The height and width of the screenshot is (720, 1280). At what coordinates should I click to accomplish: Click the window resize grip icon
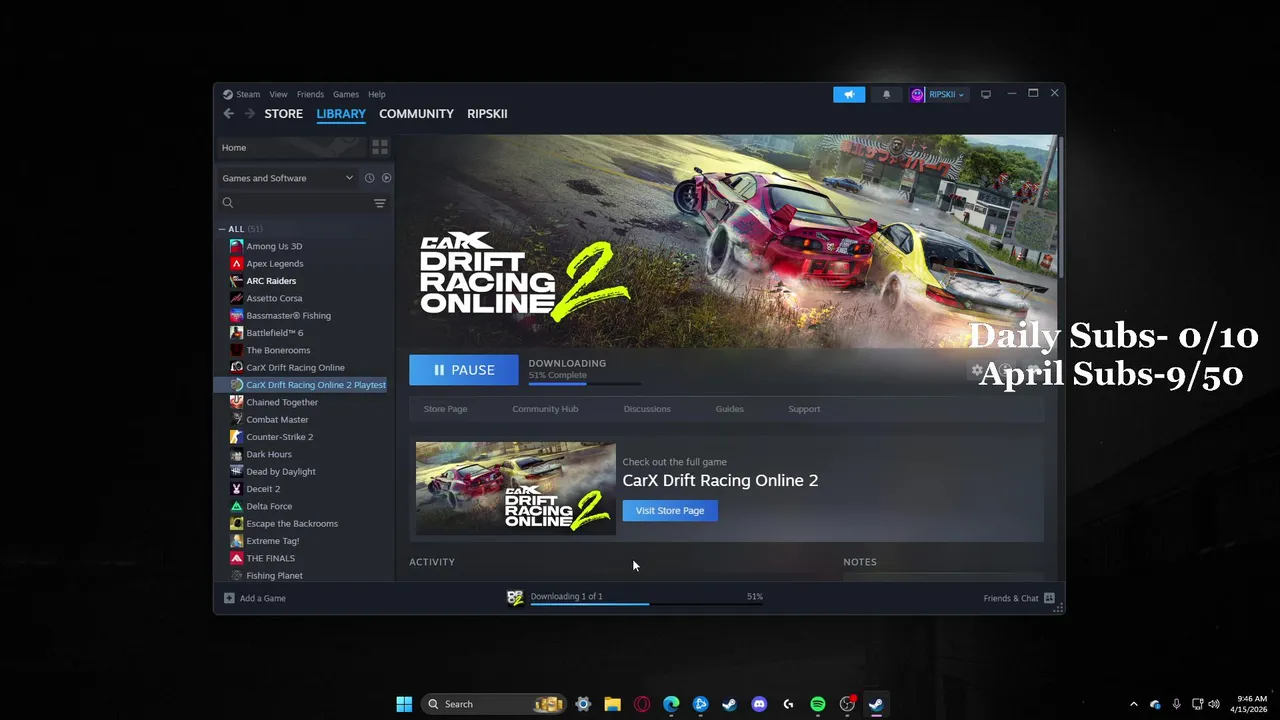[1058, 608]
